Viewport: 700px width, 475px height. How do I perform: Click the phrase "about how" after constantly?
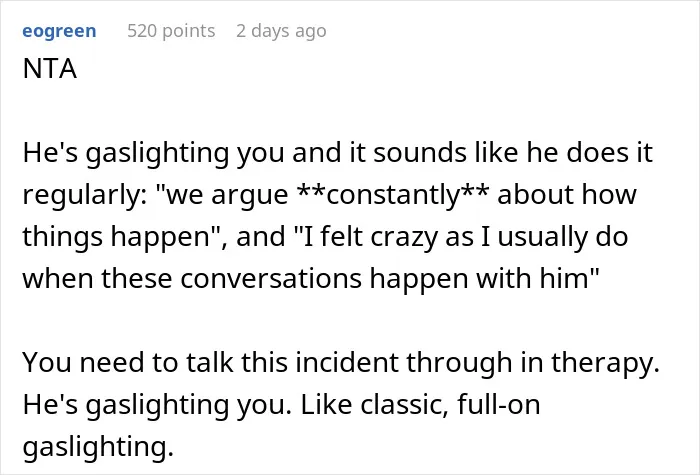[x=567, y=195]
